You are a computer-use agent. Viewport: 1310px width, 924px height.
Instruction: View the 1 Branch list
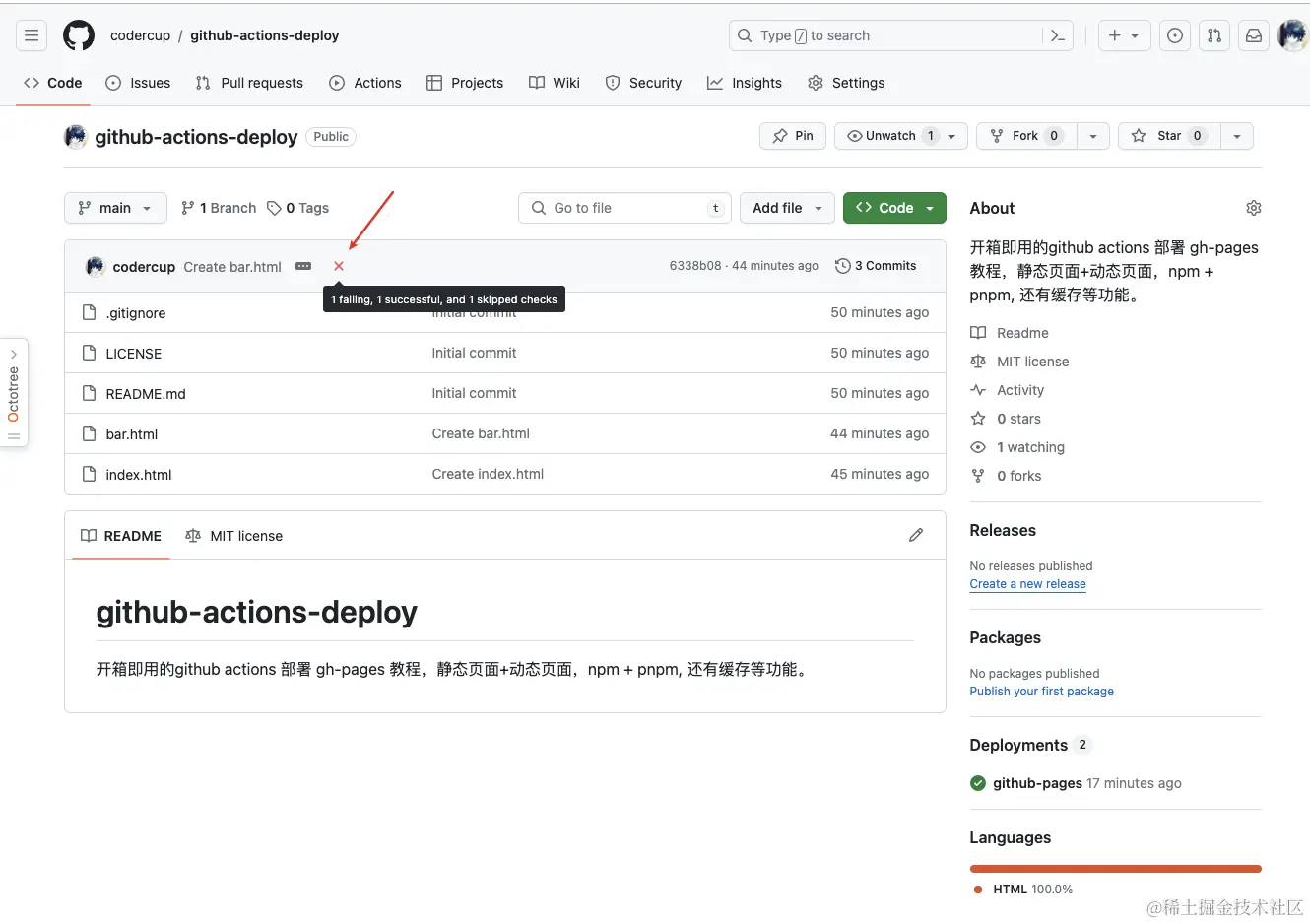click(219, 208)
